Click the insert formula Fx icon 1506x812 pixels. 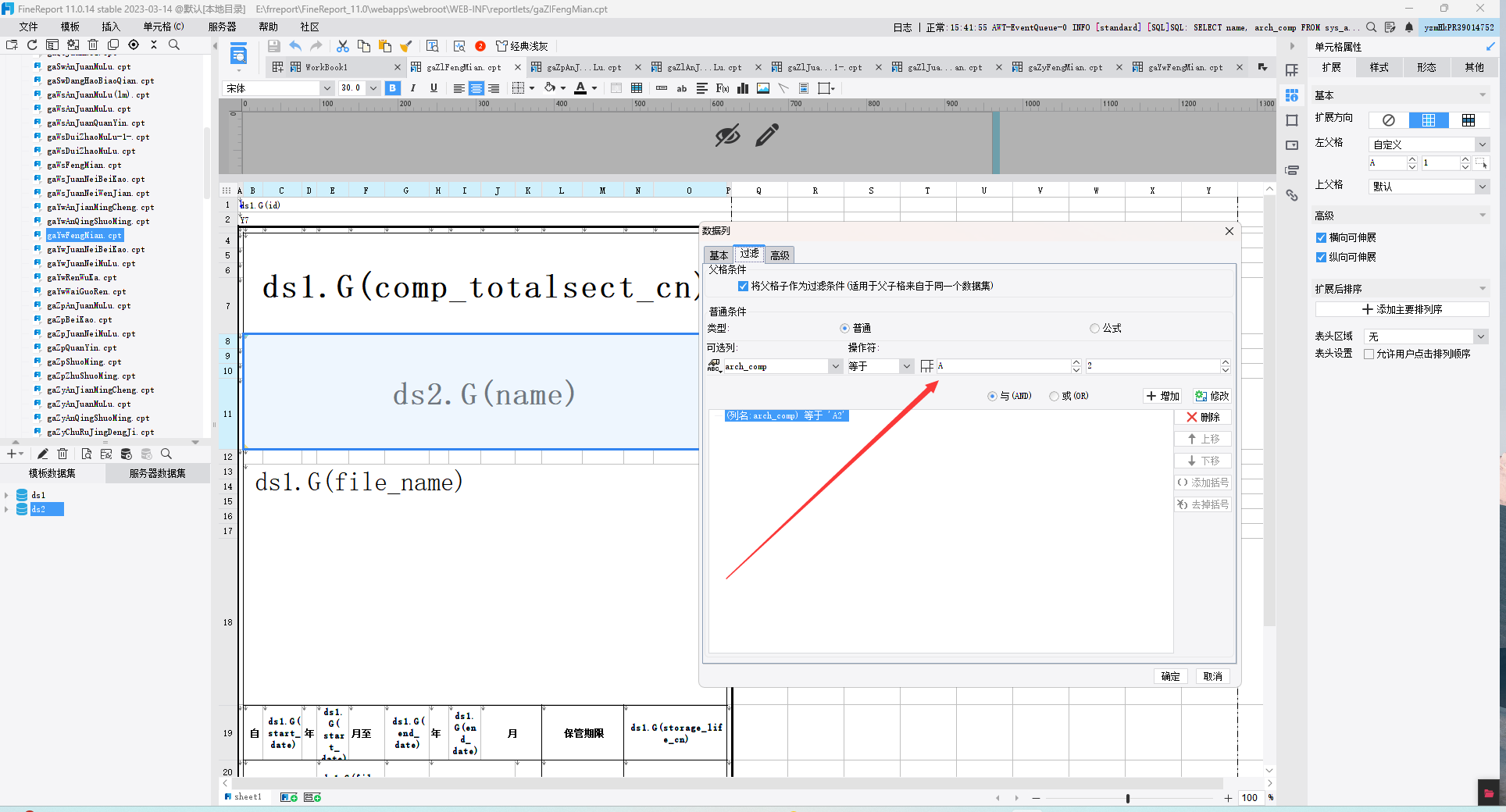coord(723,88)
